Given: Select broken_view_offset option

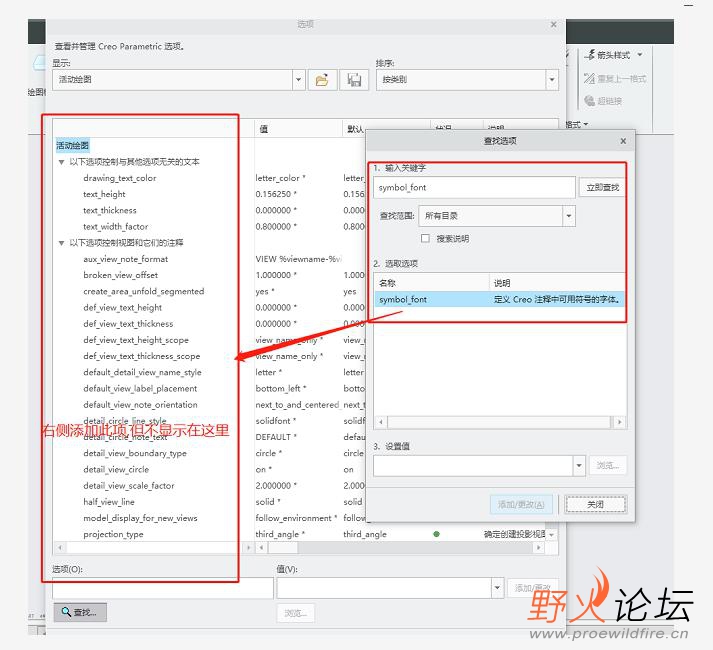Looking at the screenshot, I should [121, 275].
